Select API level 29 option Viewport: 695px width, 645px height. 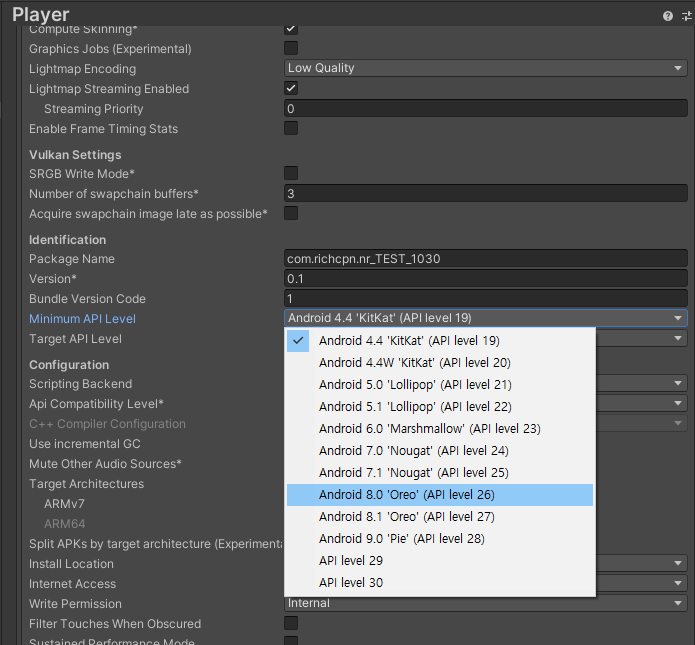(440, 560)
